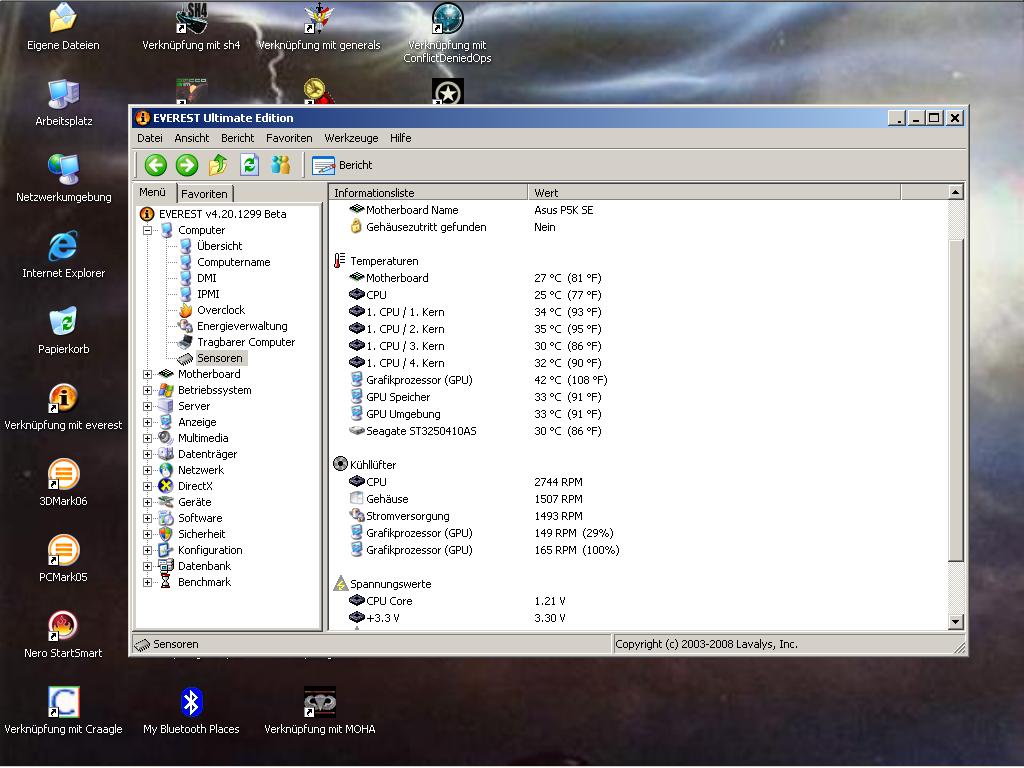
Task: Open the Favoriten menu in the menu bar
Action: [289, 138]
